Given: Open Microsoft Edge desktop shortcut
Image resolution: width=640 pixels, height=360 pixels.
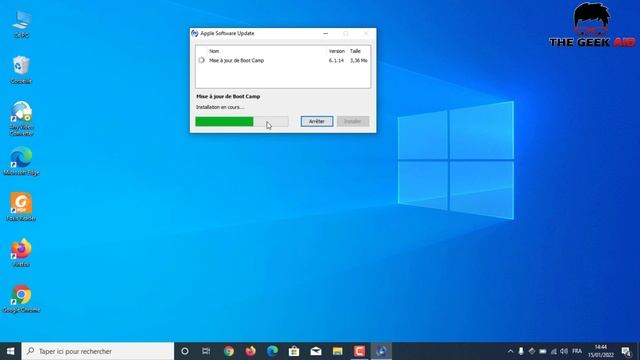Looking at the screenshot, I should [x=21, y=161].
